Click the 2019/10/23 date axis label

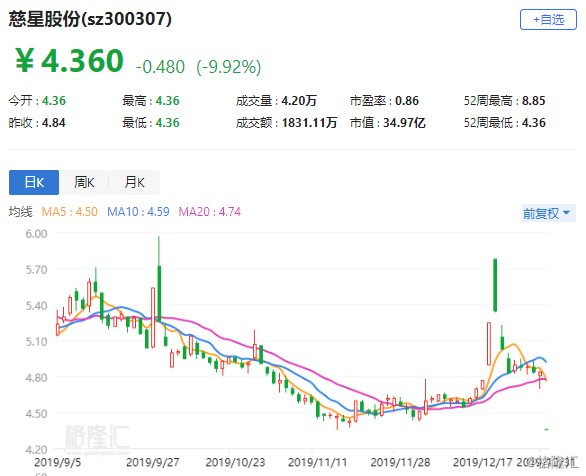tap(235, 463)
